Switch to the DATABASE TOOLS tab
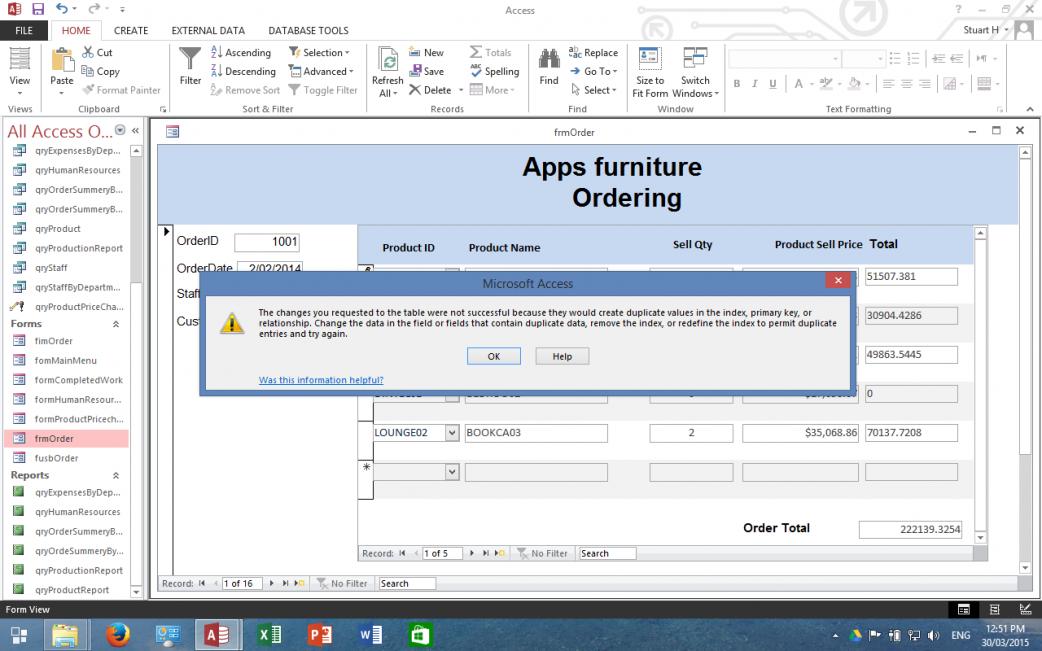Image resolution: width=1042 pixels, height=651 pixels. [x=308, y=31]
